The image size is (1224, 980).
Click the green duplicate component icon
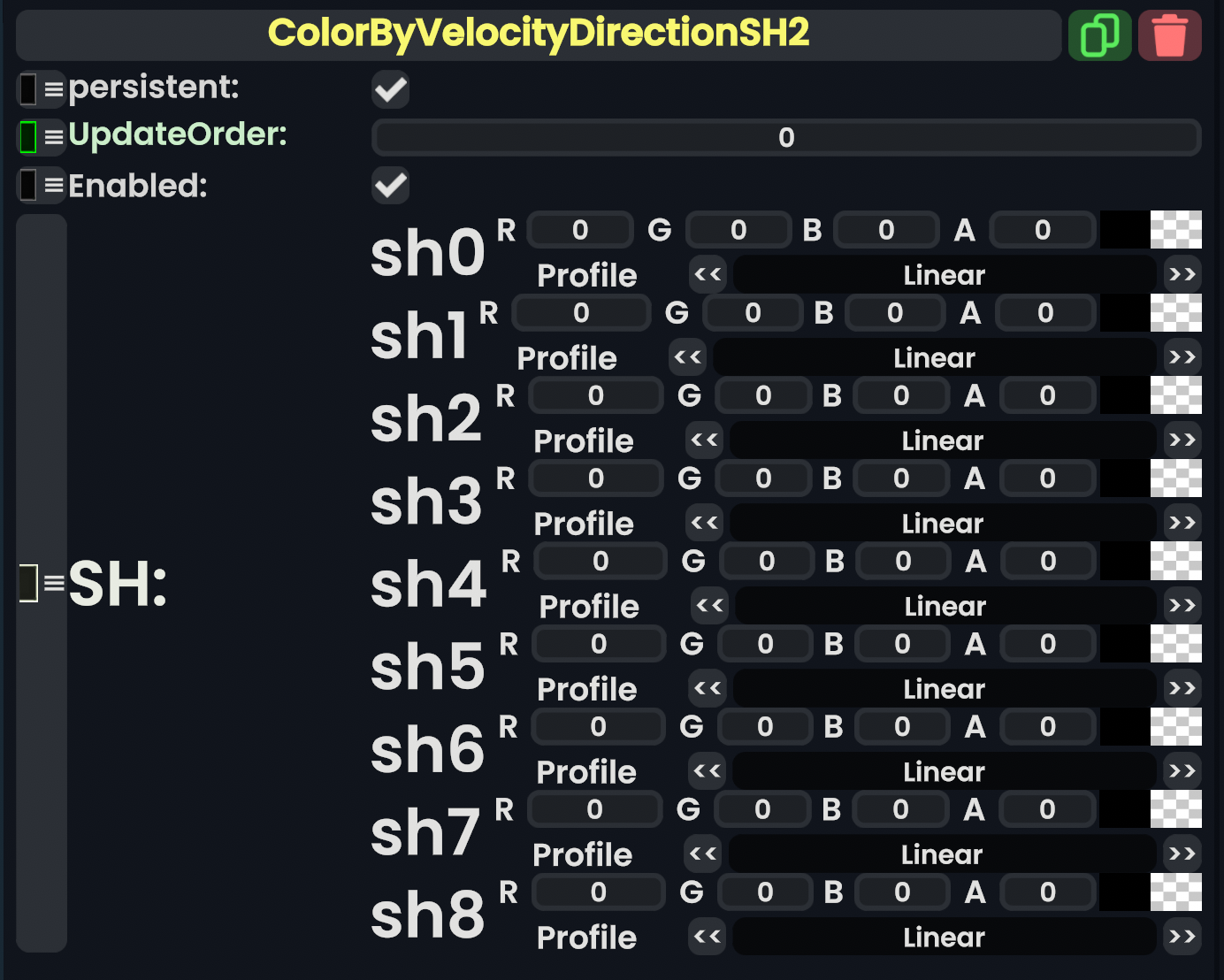[x=1099, y=35]
